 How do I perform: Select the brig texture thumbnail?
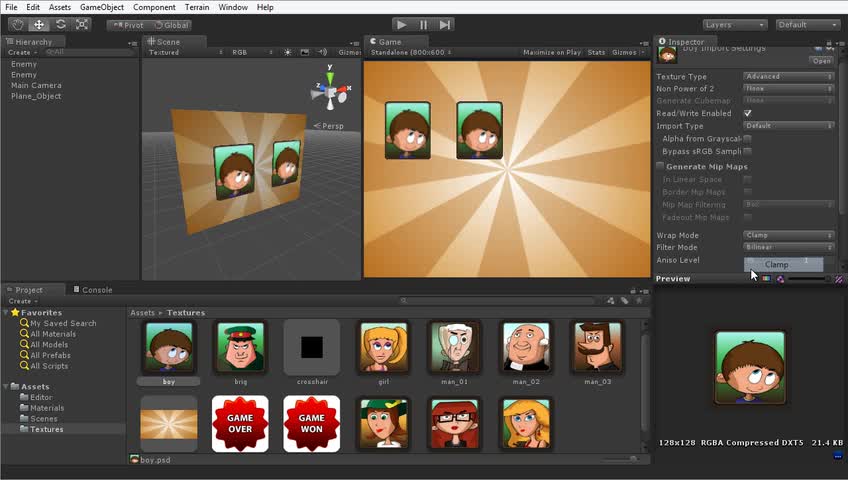tap(240, 347)
